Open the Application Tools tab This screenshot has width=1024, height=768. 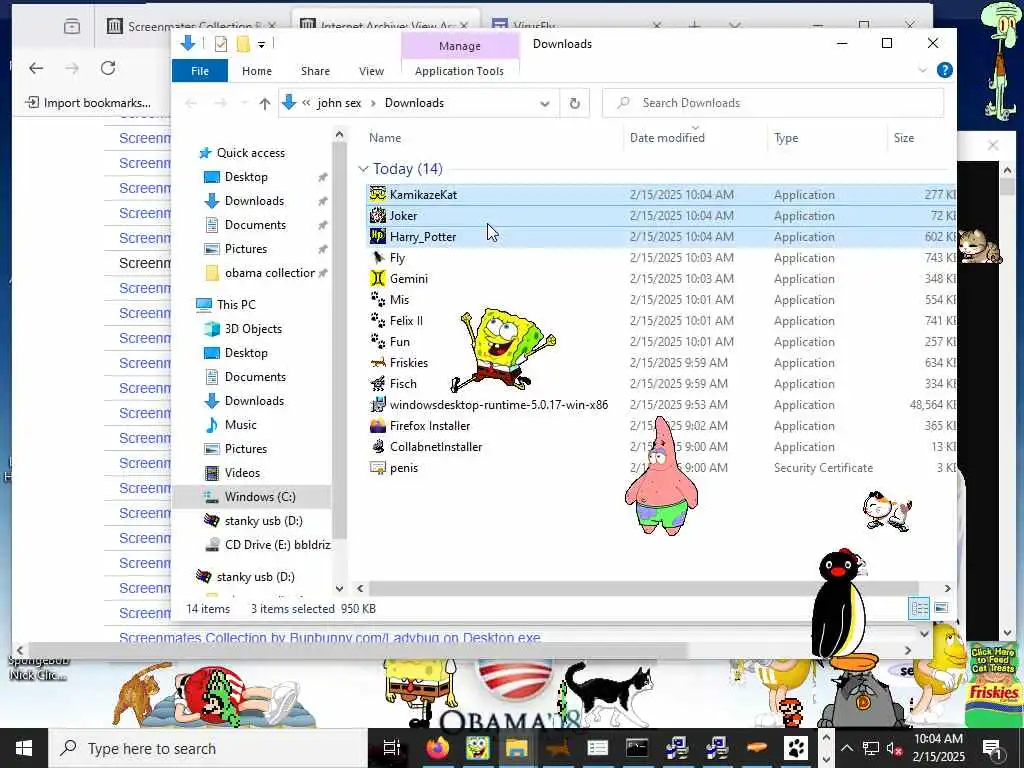[x=459, y=71]
